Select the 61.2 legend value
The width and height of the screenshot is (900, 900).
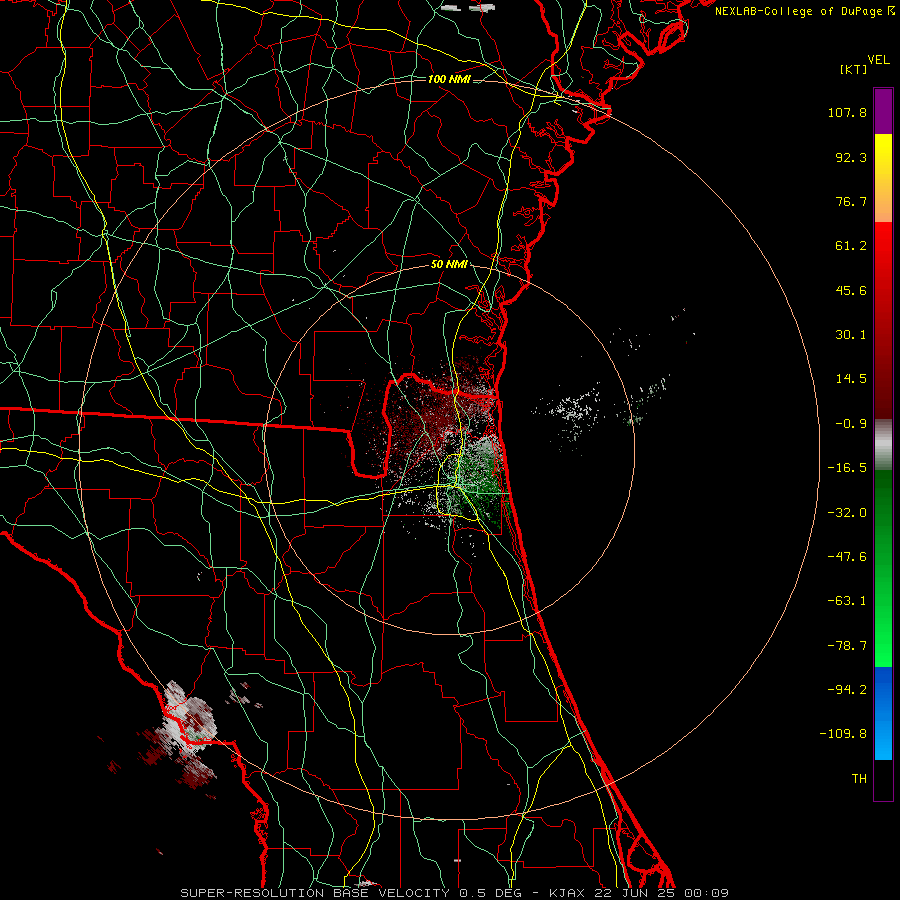[x=851, y=246]
